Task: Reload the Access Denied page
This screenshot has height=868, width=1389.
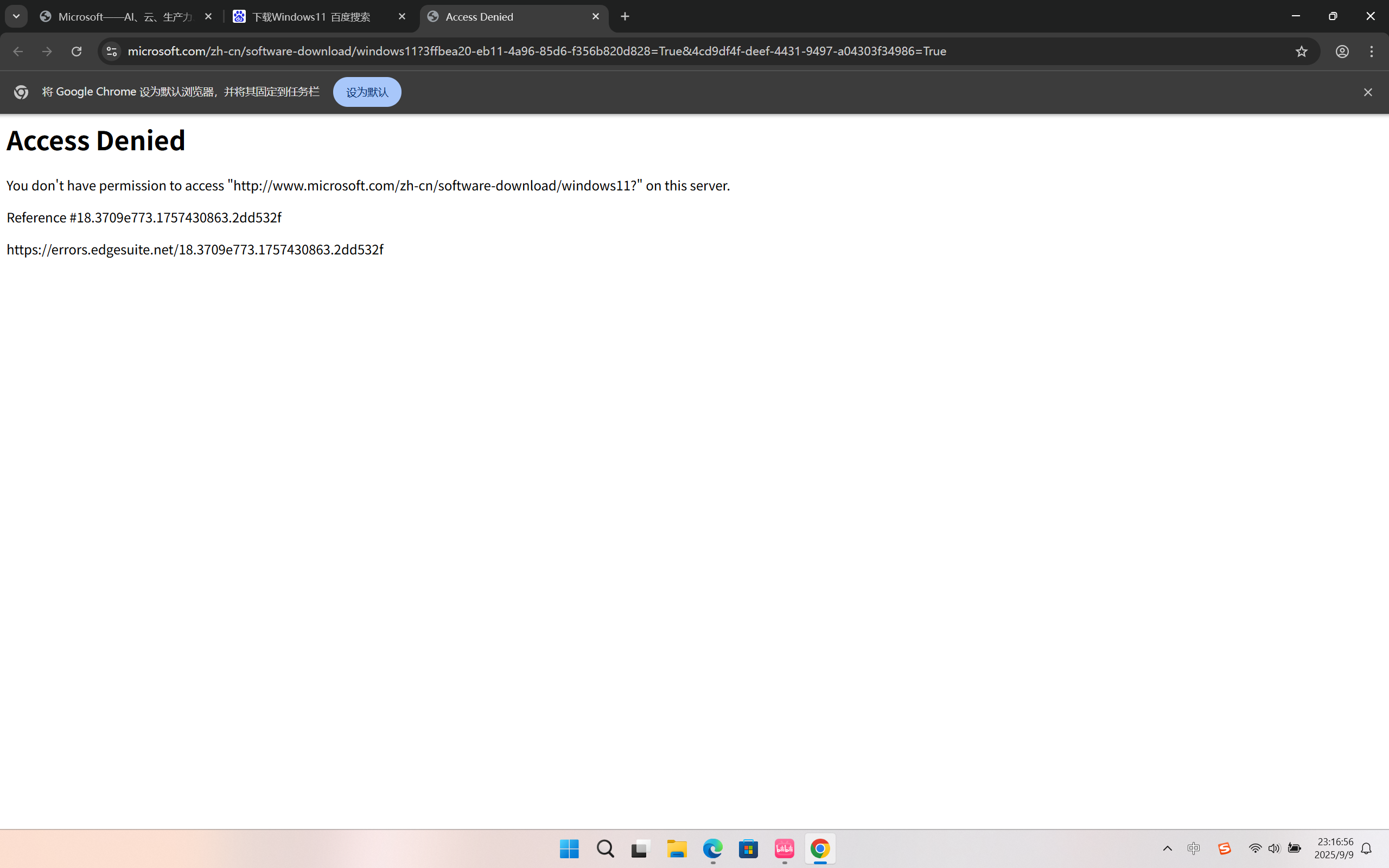Action: pyautogui.click(x=77, y=51)
